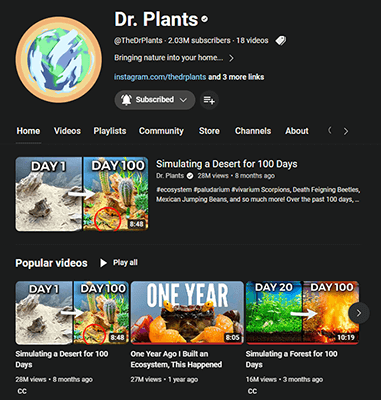Click '18 videos' text
This screenshot has width=381, height=400.
coord(252,41)
